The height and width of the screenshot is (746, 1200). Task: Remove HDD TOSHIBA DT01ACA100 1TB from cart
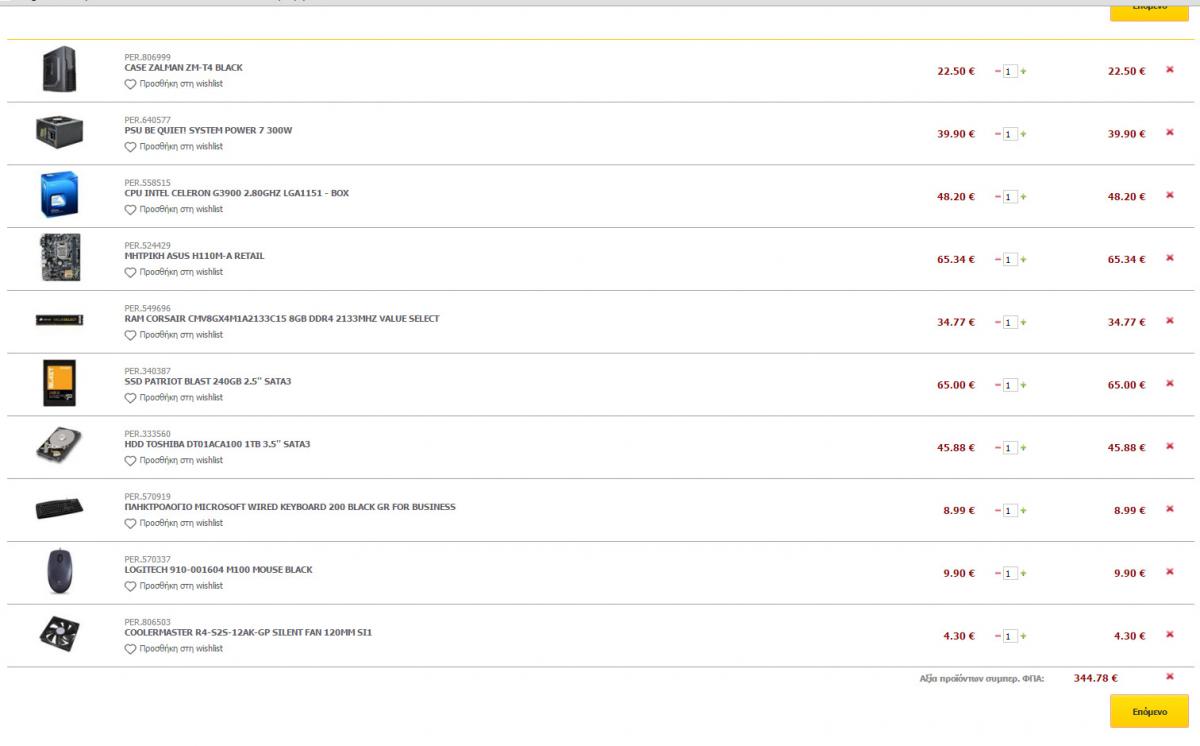(x=1170, y=446)
